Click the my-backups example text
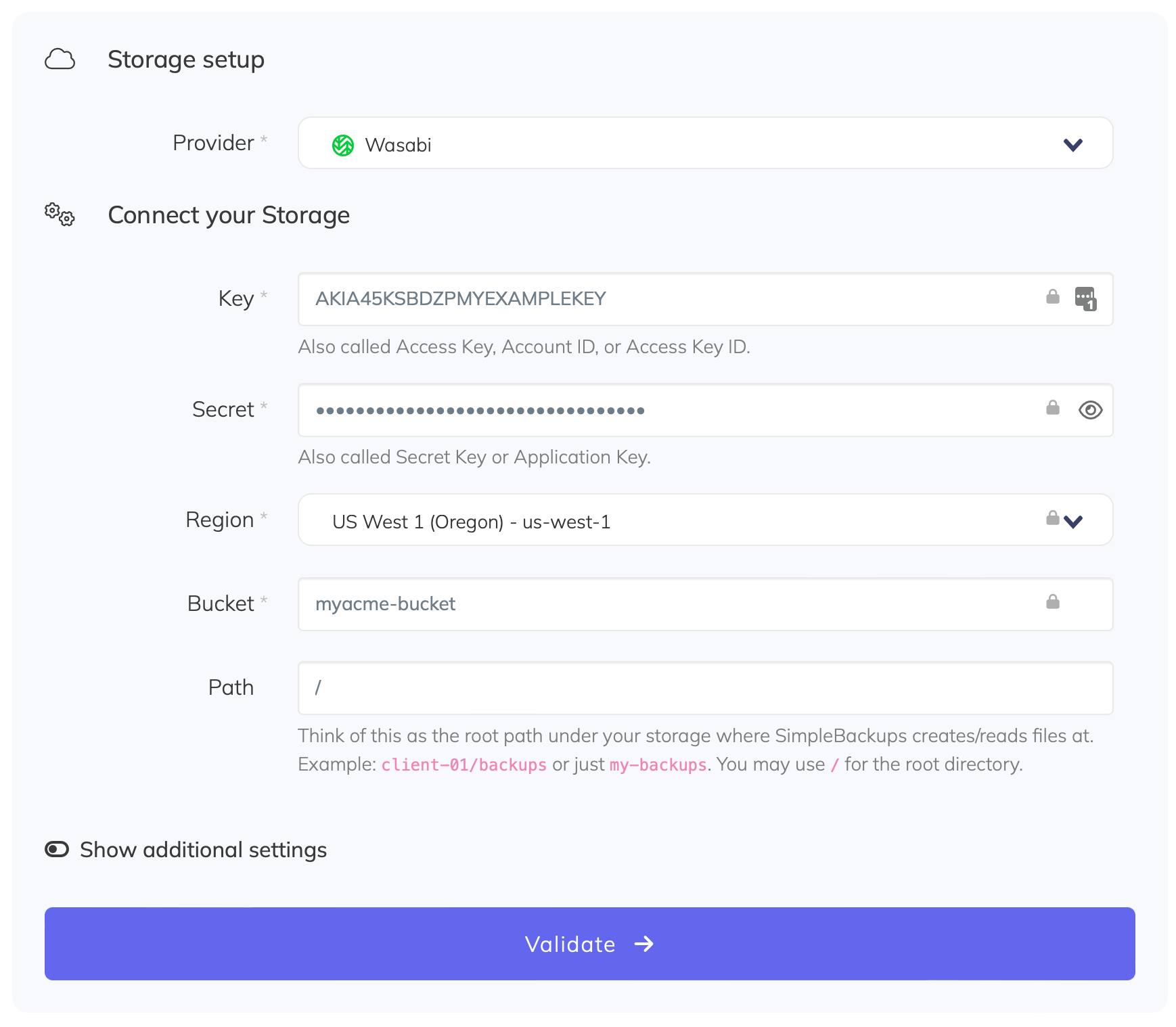This screenshot has width=1176, height=1027. click(x=658, y=765)
